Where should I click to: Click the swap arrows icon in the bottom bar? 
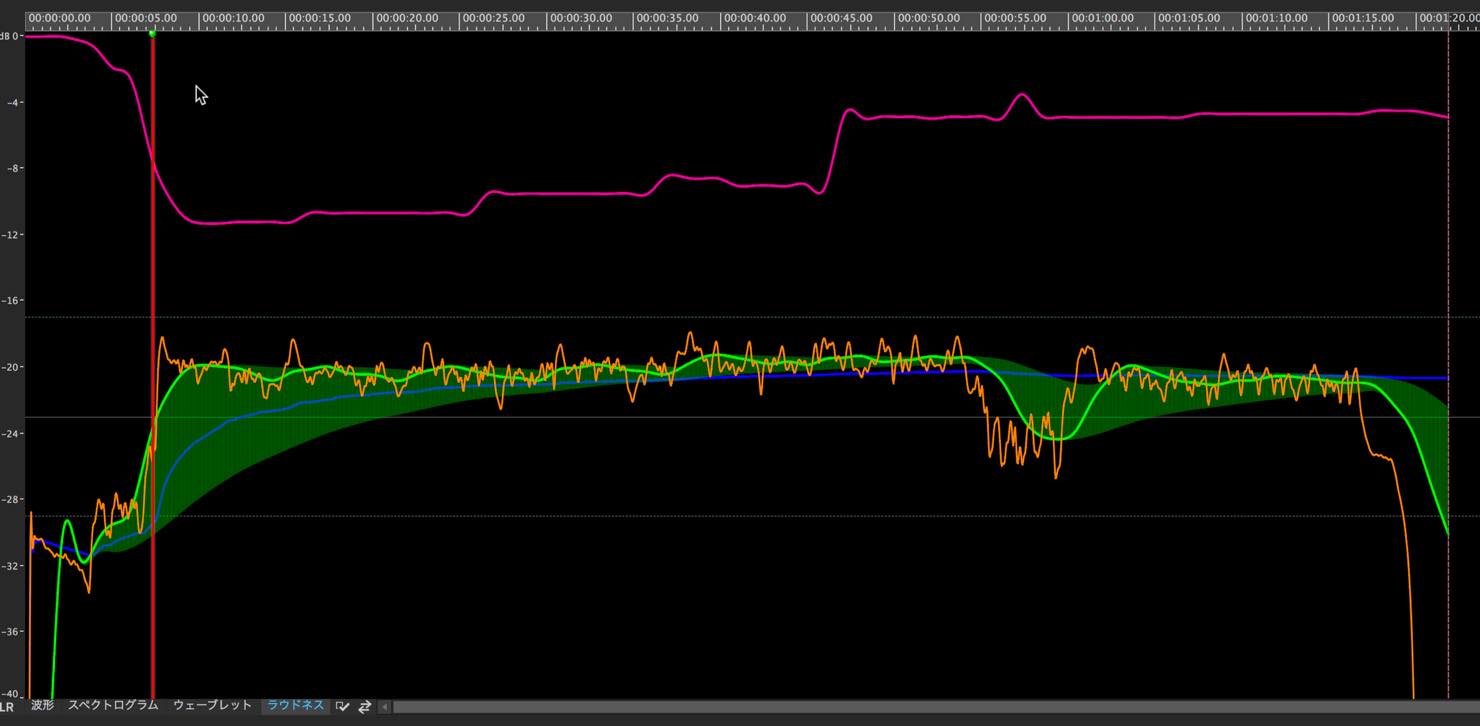364,706
